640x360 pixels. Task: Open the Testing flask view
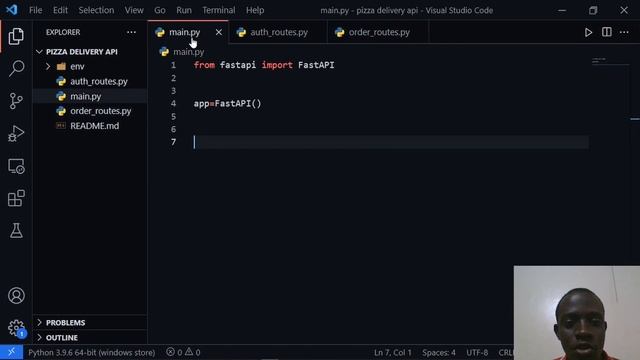pos(16,231)
